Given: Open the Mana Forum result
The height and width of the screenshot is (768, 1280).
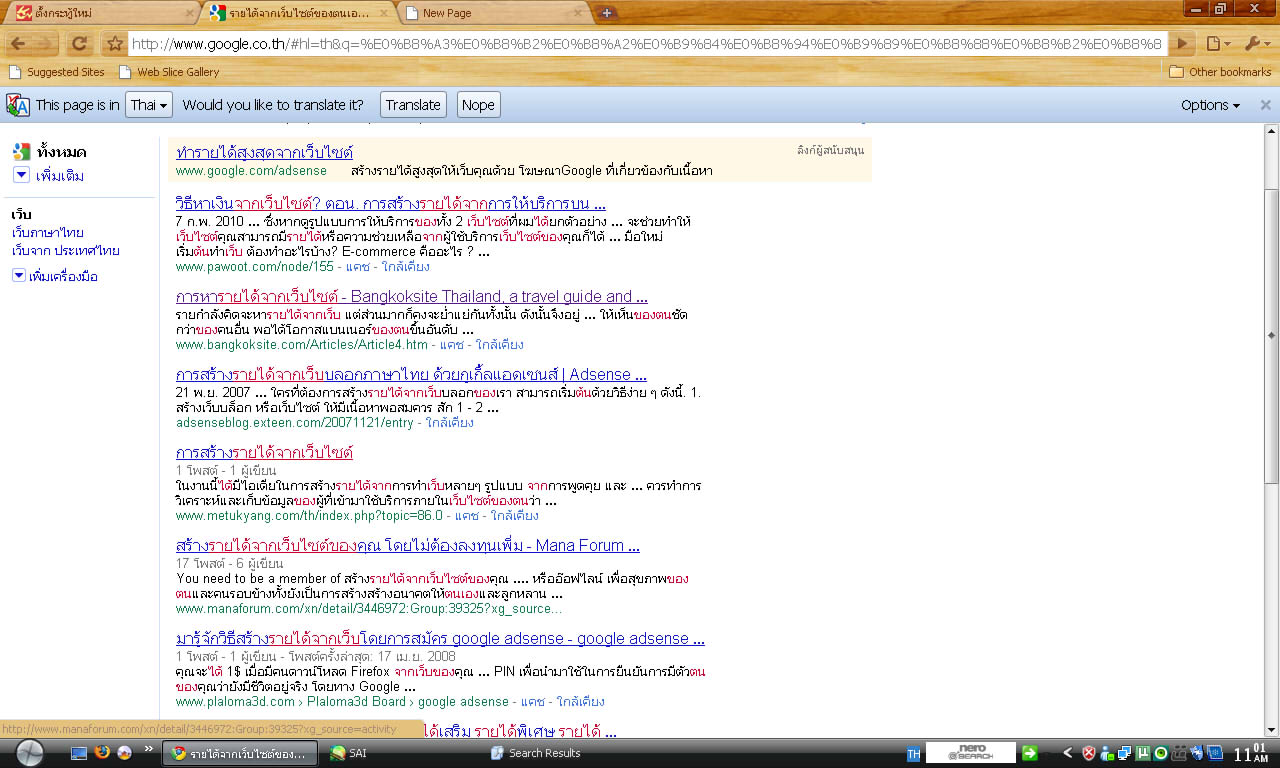Looking at the screenshot, I should [408, 545].
